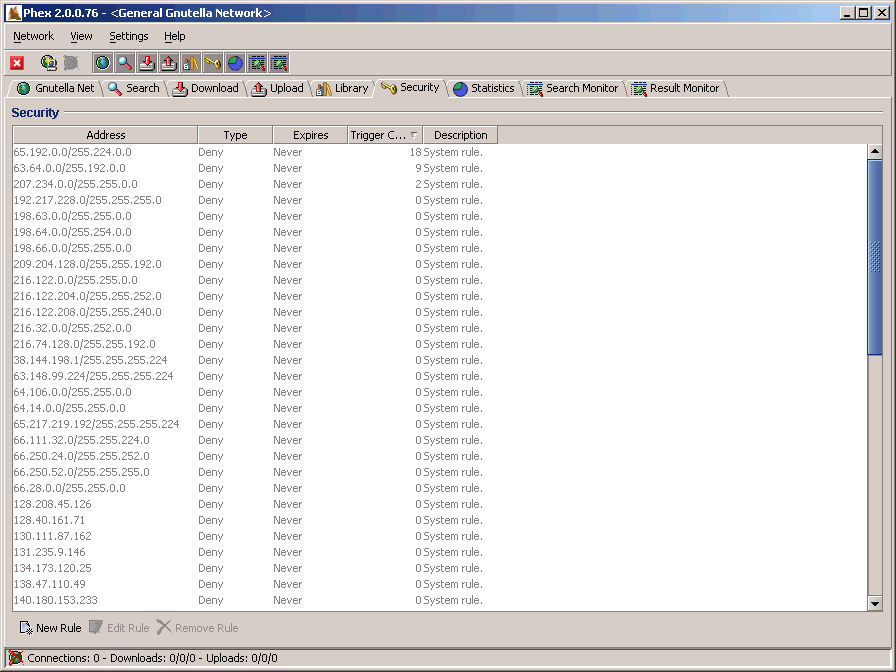The width and height of the screenshot is (896, 672).
Task: Select the rule 64.106.0.0/255.255.0.0
Action: pyautogui.click(x=255, y=392)
